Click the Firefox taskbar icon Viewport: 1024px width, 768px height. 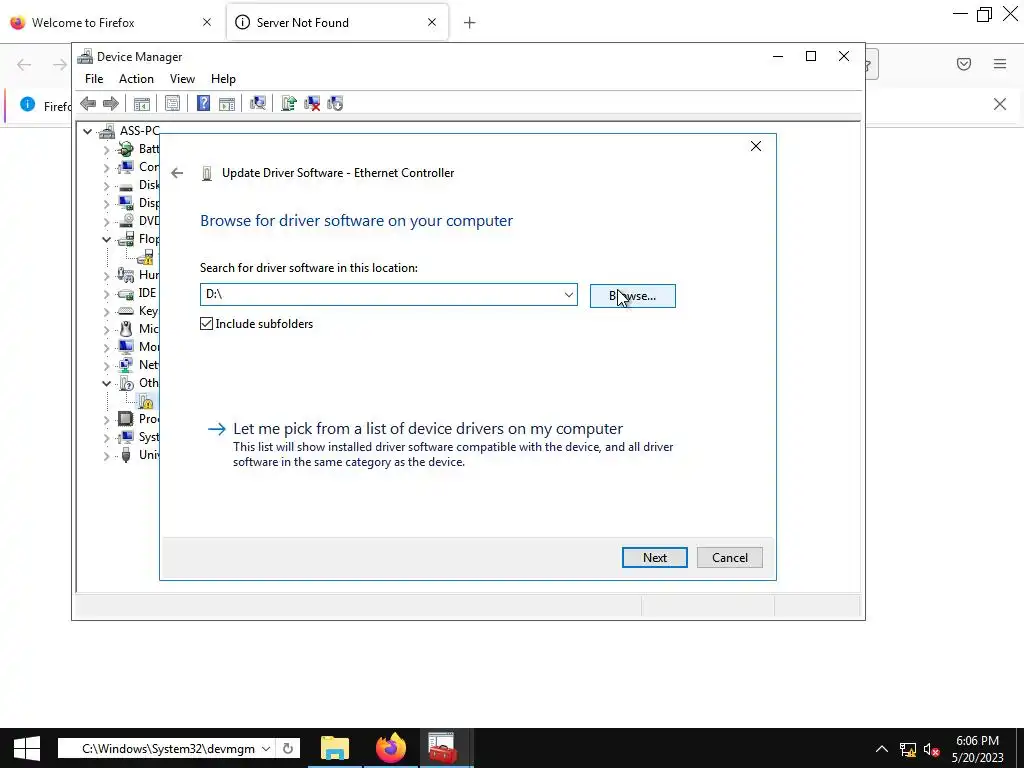click(x=391, y=748)
